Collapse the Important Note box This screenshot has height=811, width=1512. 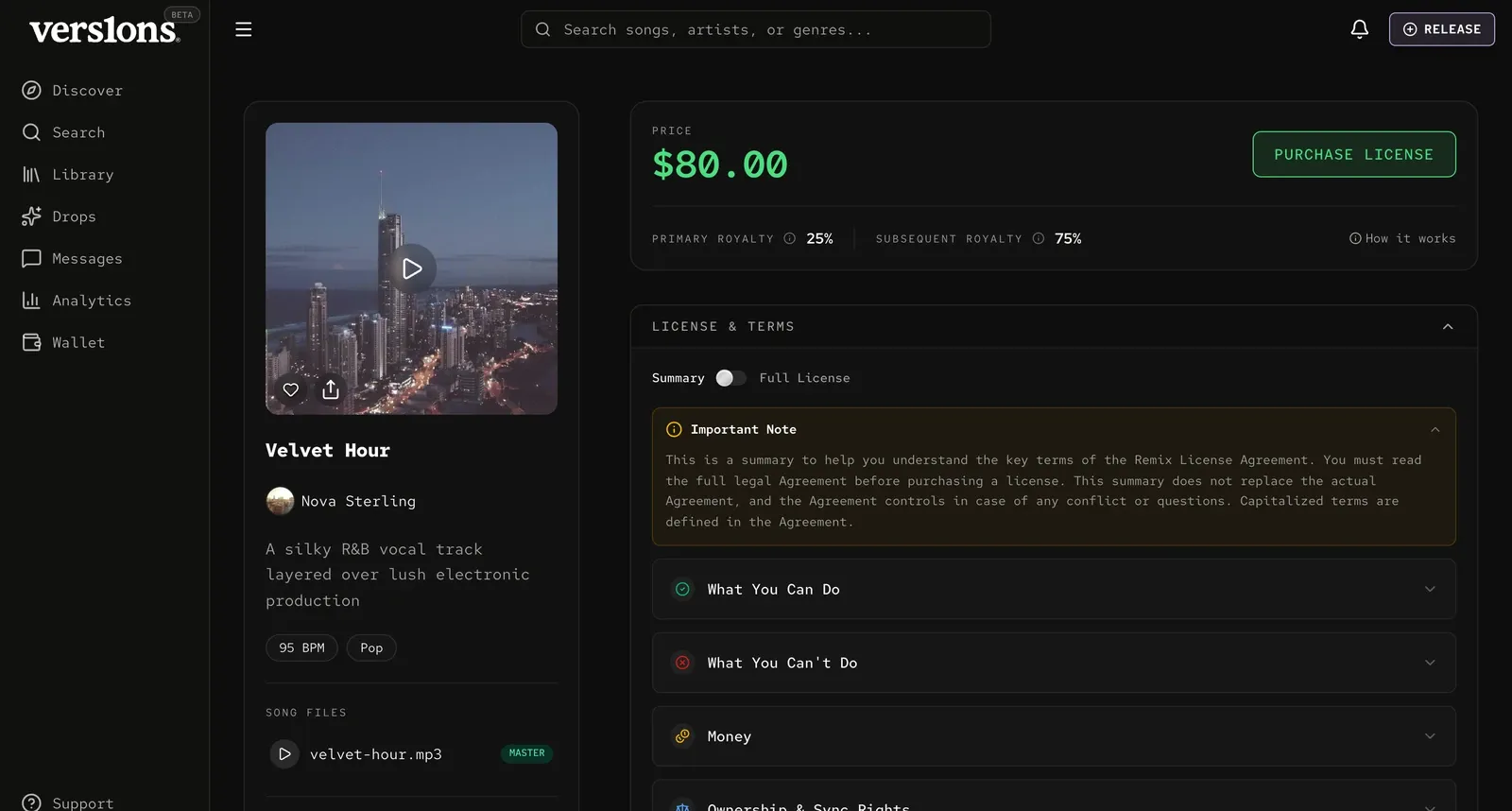tap(1435, 430)
